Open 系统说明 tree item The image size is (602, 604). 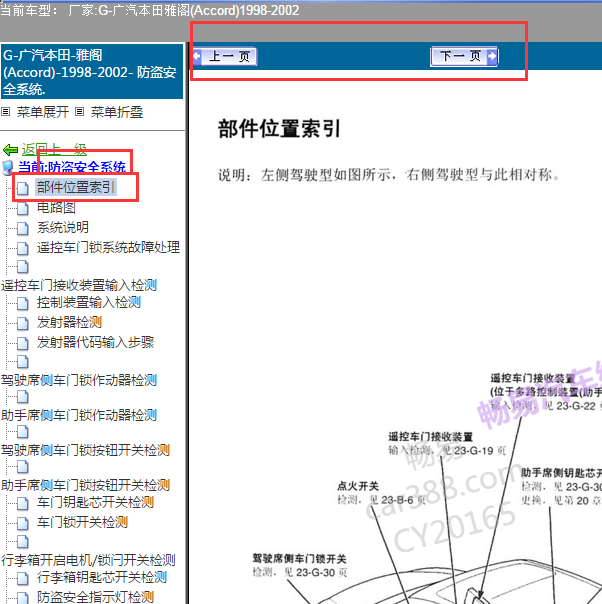click(x=63, y=227)
